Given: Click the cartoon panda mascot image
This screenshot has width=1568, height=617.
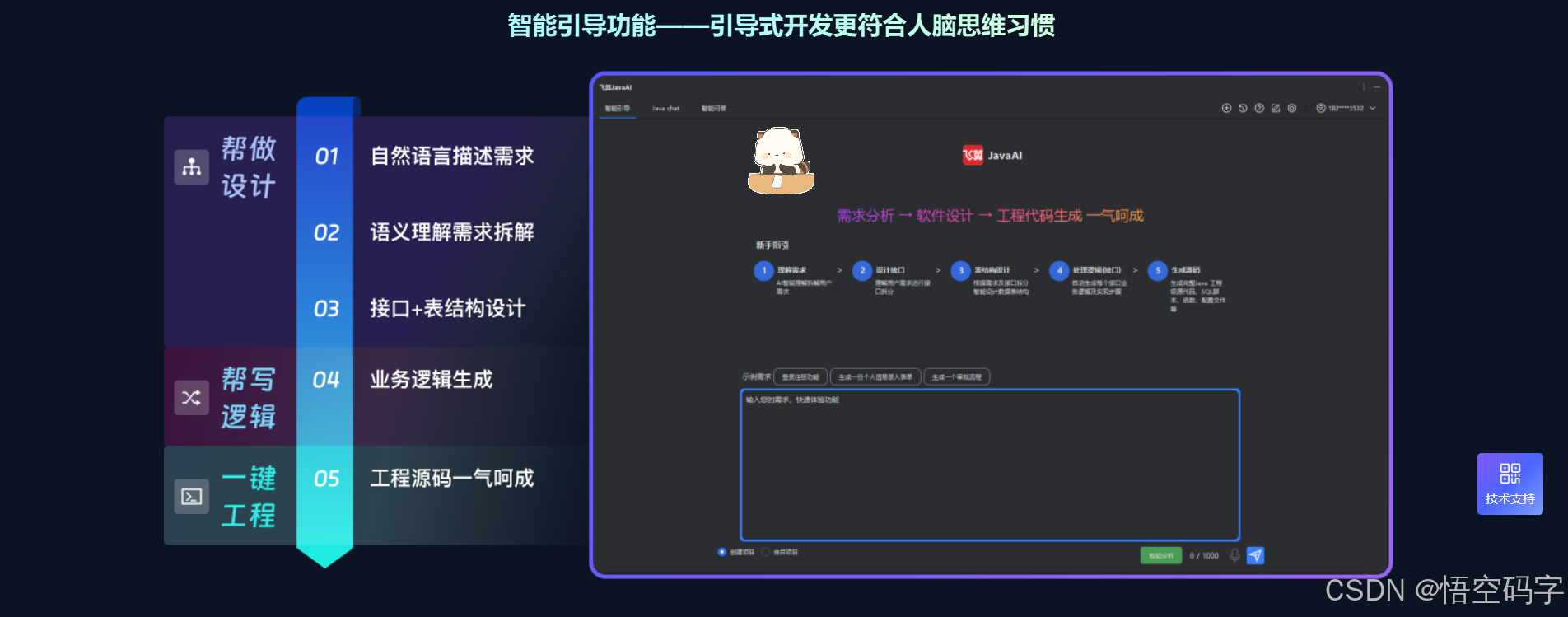Looking at the screenshot, I should (781, 161).
